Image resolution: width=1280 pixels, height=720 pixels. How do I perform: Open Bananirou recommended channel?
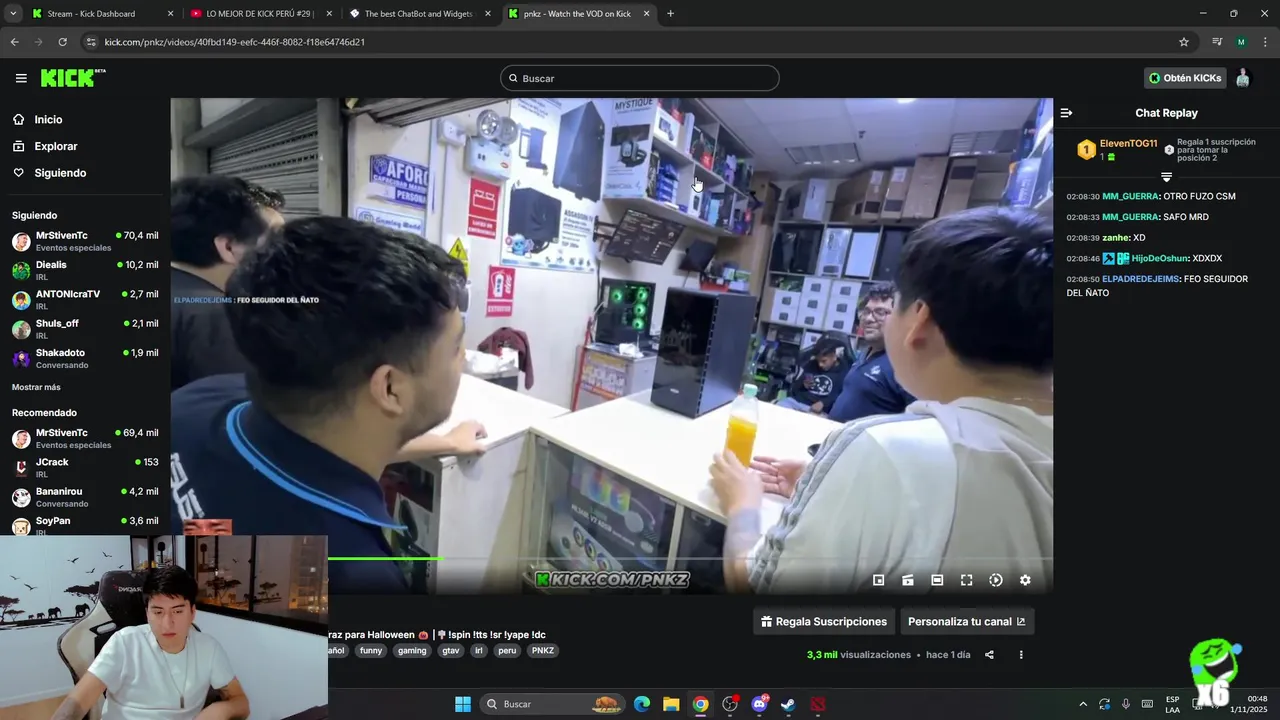tap(85, 497)
